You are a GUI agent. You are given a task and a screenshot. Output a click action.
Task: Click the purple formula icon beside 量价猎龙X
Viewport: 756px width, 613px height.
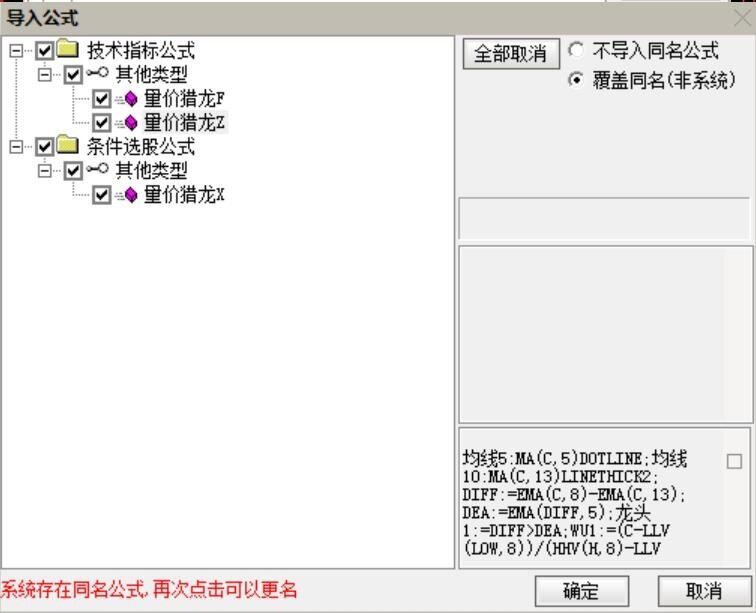click(131, 195)
